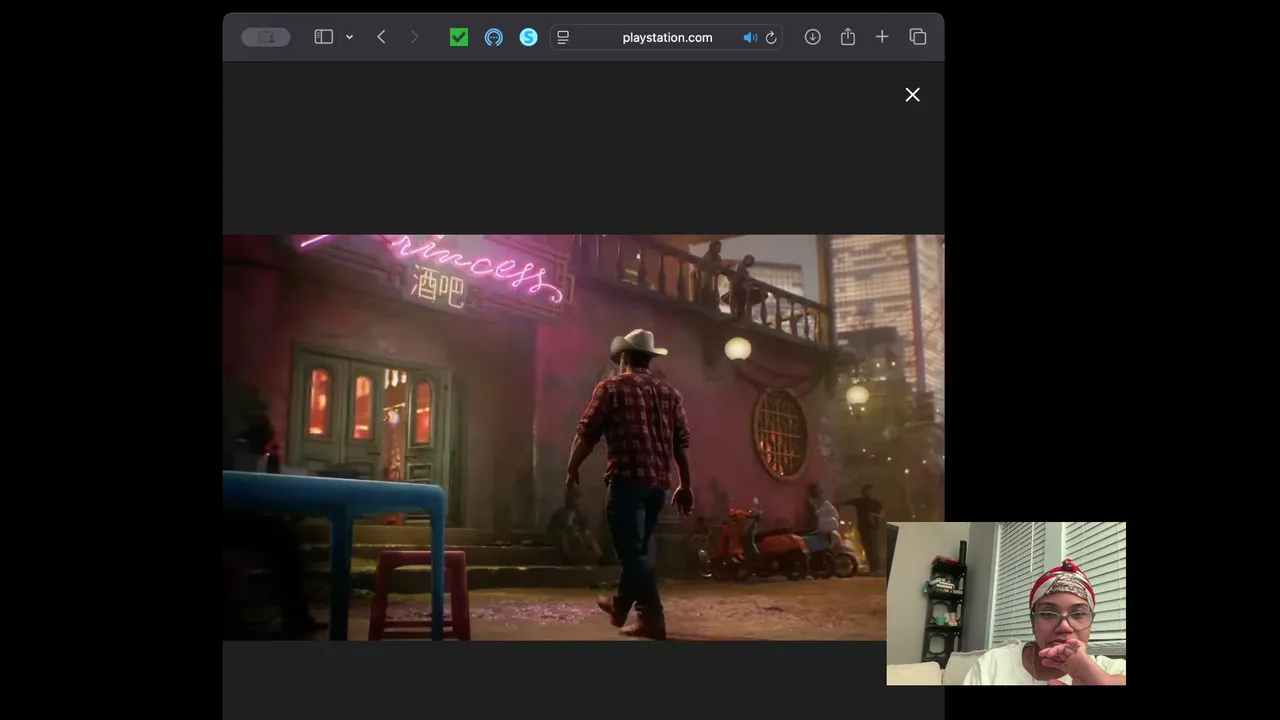
Task: Open the green checkmark extension
Action: tap(459, 37)
